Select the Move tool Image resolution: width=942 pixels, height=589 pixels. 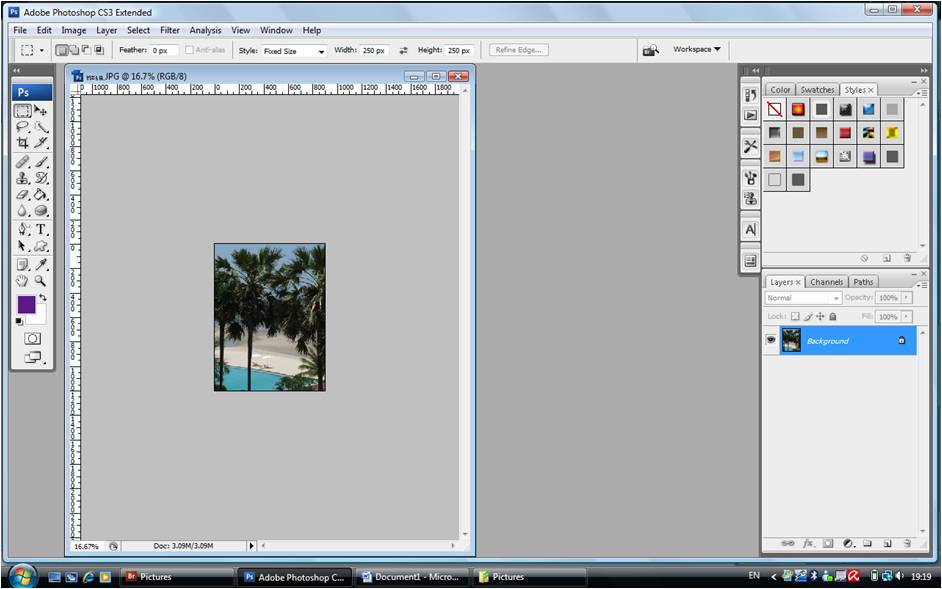[x=41, y=110]
